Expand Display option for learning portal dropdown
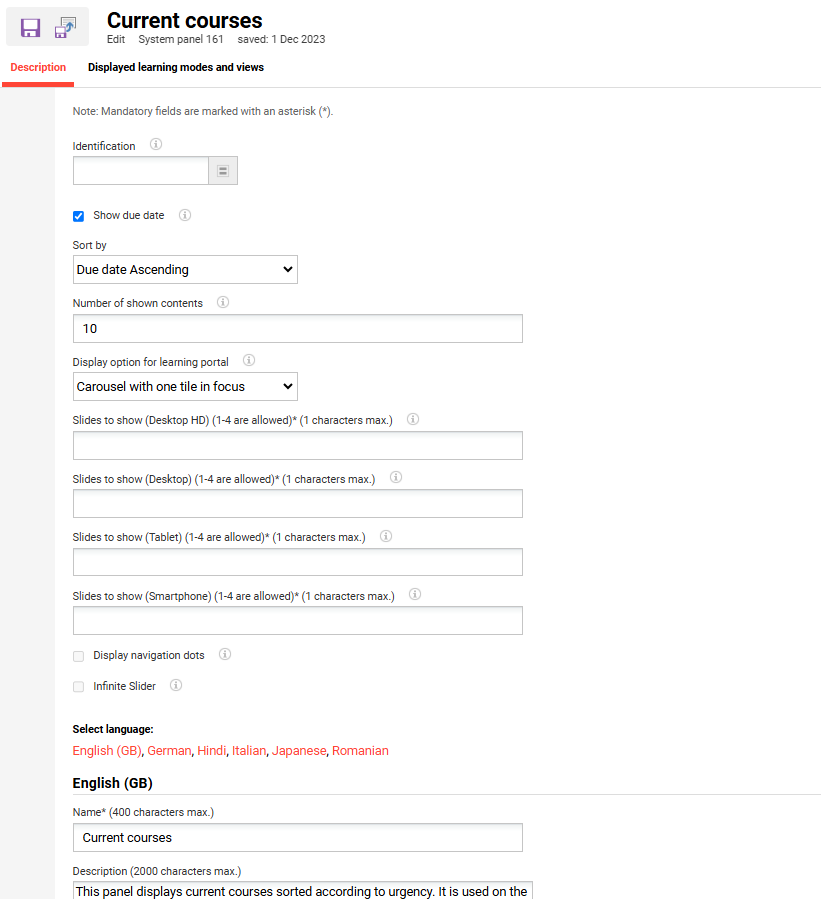Viewport: 821px width, 899px height. [185, 386]
